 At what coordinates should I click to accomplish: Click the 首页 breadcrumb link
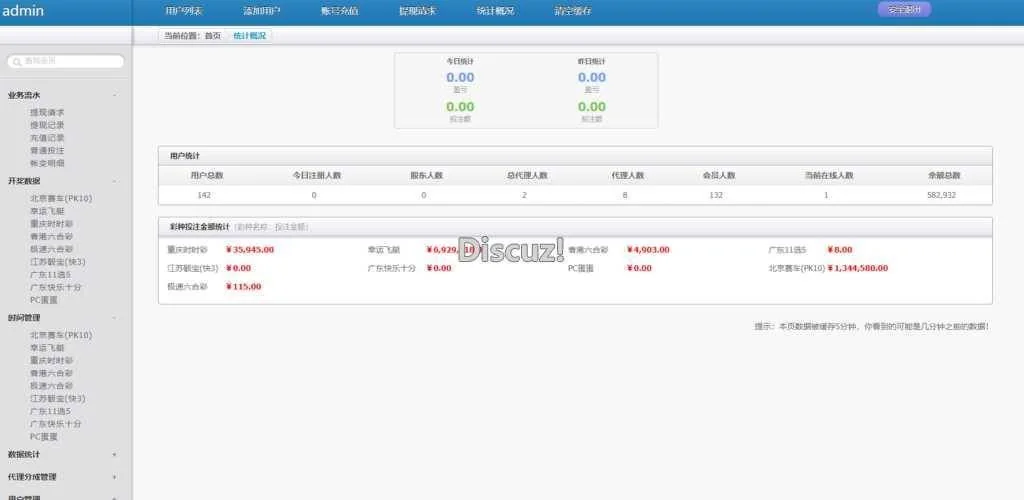[212, 36]
